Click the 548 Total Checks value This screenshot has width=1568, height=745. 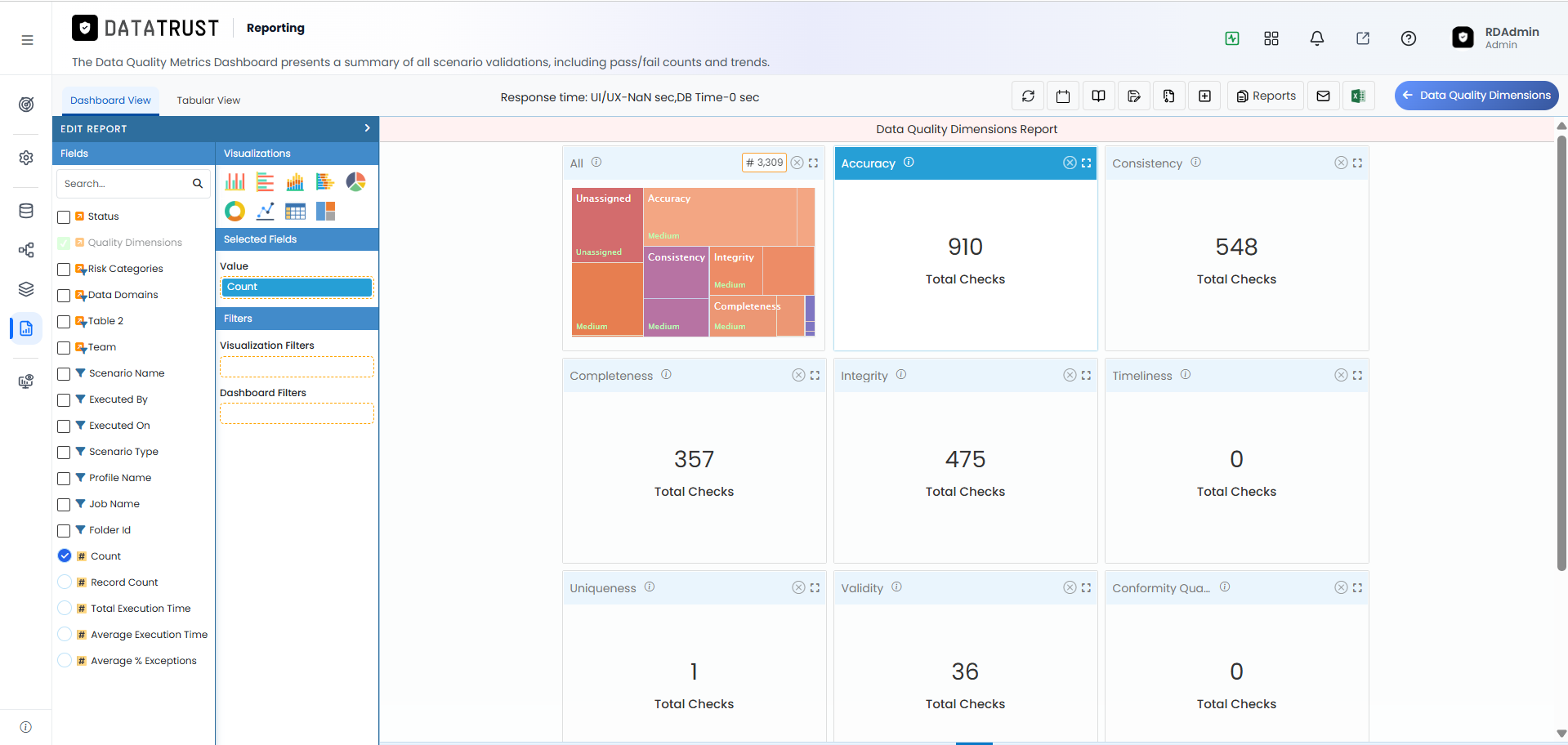coord(1236,248)
